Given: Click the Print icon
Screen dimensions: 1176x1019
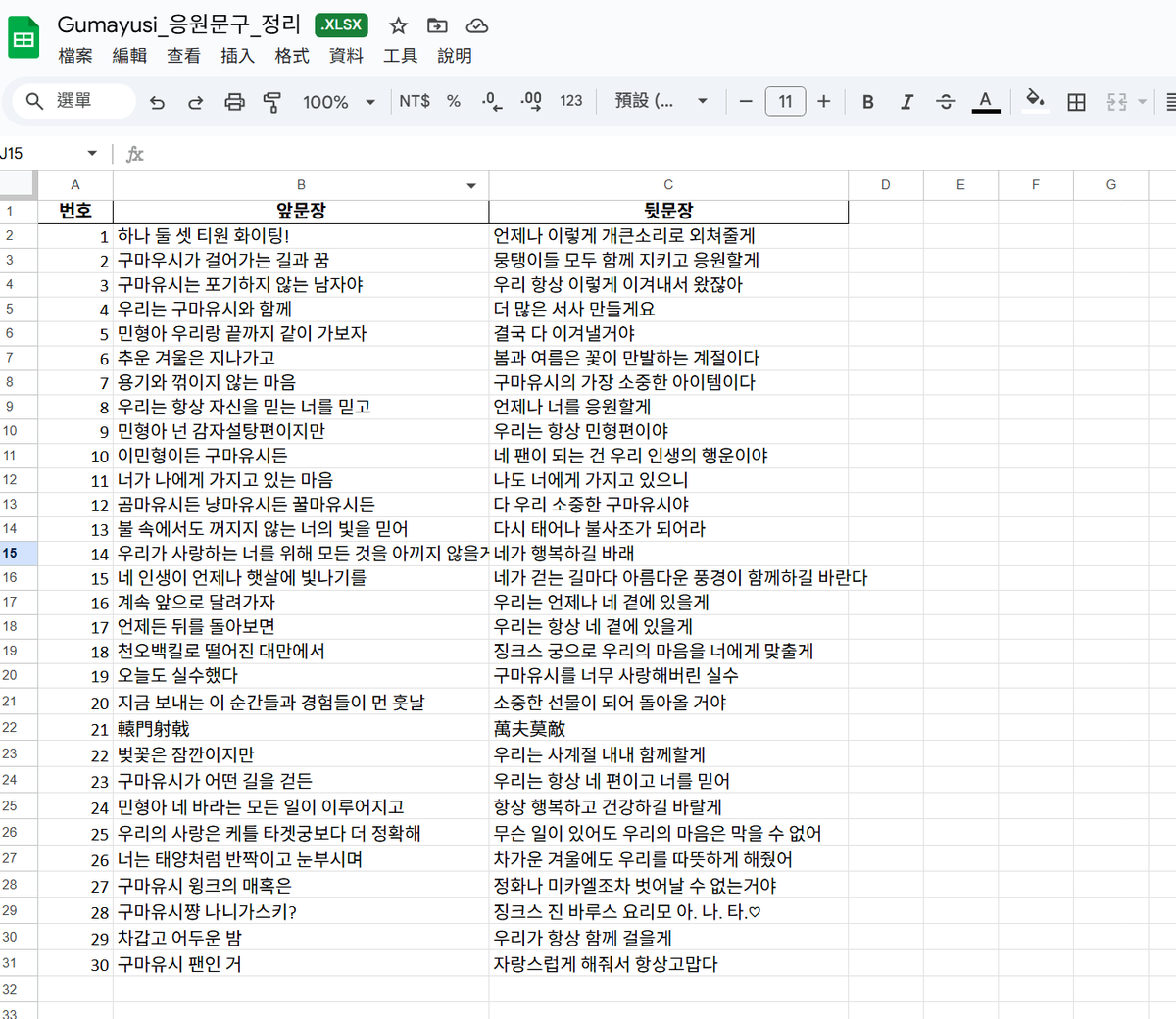Looking at the screenshot, I should coord(234,101).
